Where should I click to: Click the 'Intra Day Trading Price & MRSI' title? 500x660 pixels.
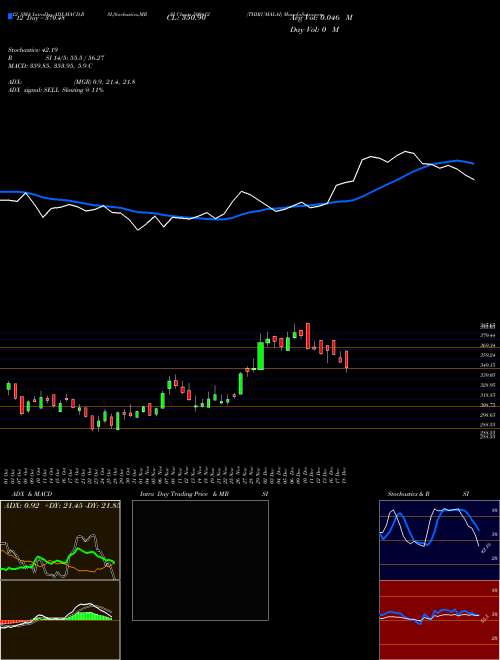[204, 494]
